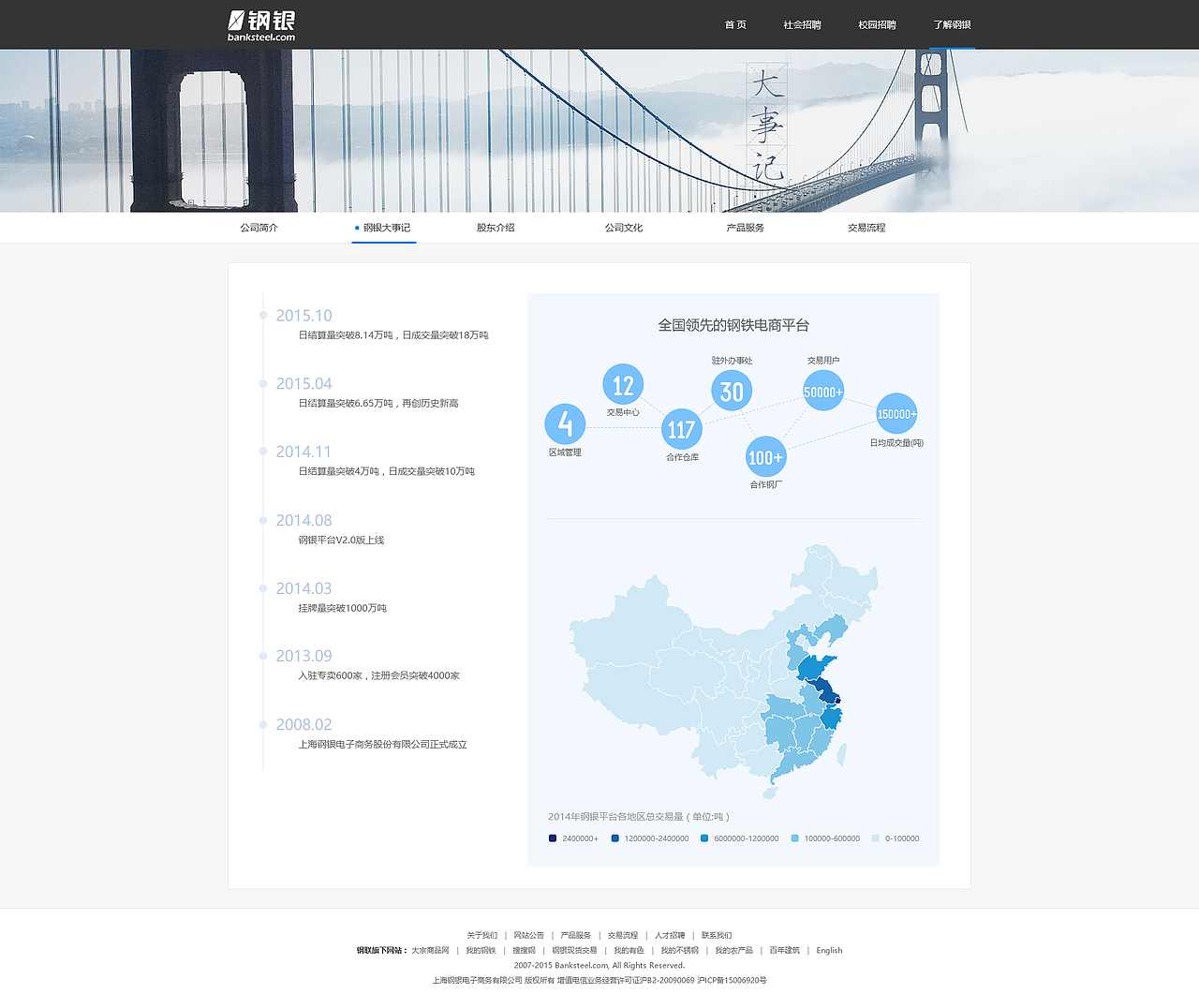Open 校园招聘 in top navigation
The height and width of the screenshot is (1008, 1199).
pos(877,25)
